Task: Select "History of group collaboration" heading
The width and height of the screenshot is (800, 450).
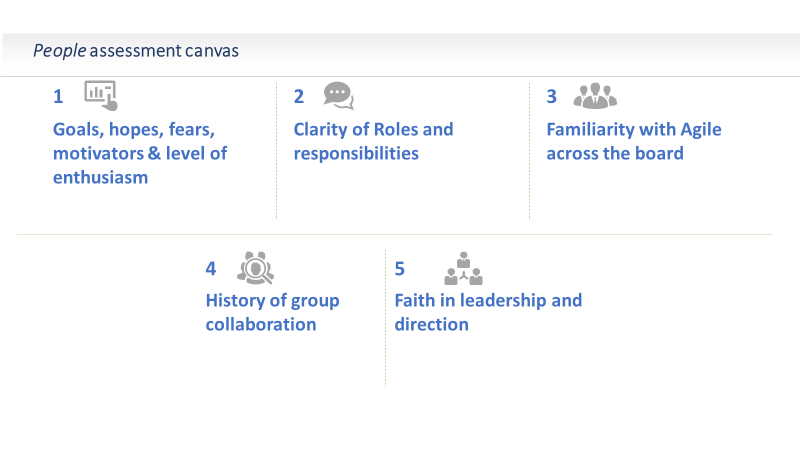Action: click(x=272, y=312)
